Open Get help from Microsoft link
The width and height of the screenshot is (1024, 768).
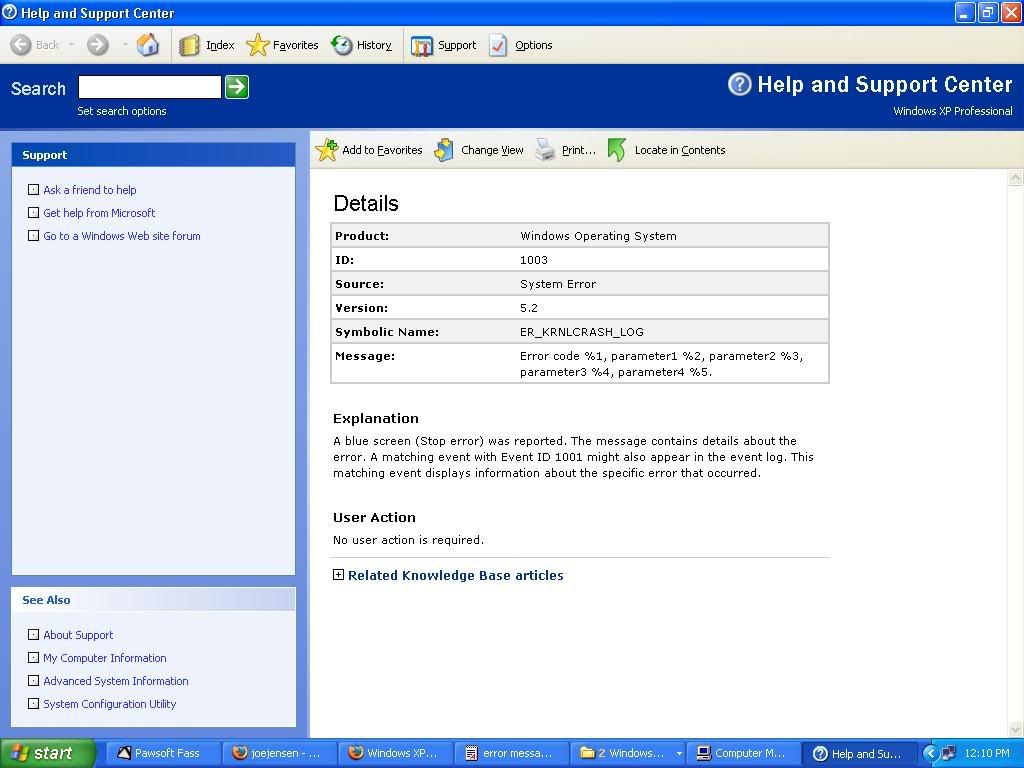point(99,213)
